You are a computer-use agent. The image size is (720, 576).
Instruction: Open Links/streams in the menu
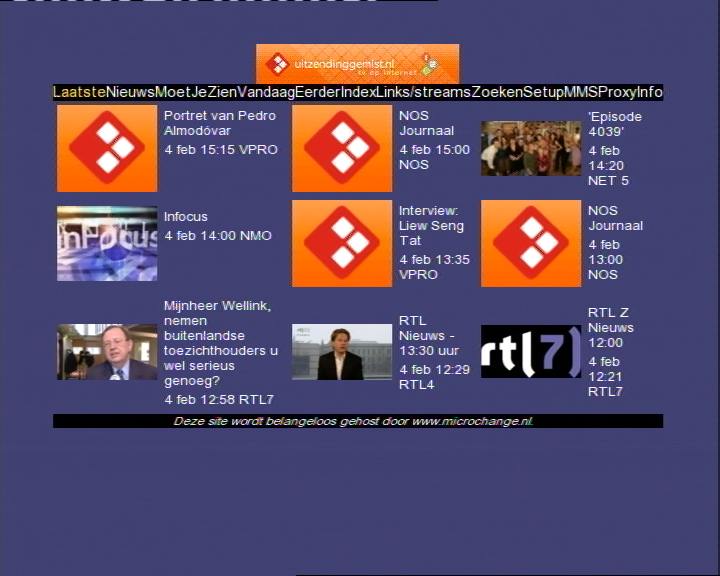click(x=423, y=92)
